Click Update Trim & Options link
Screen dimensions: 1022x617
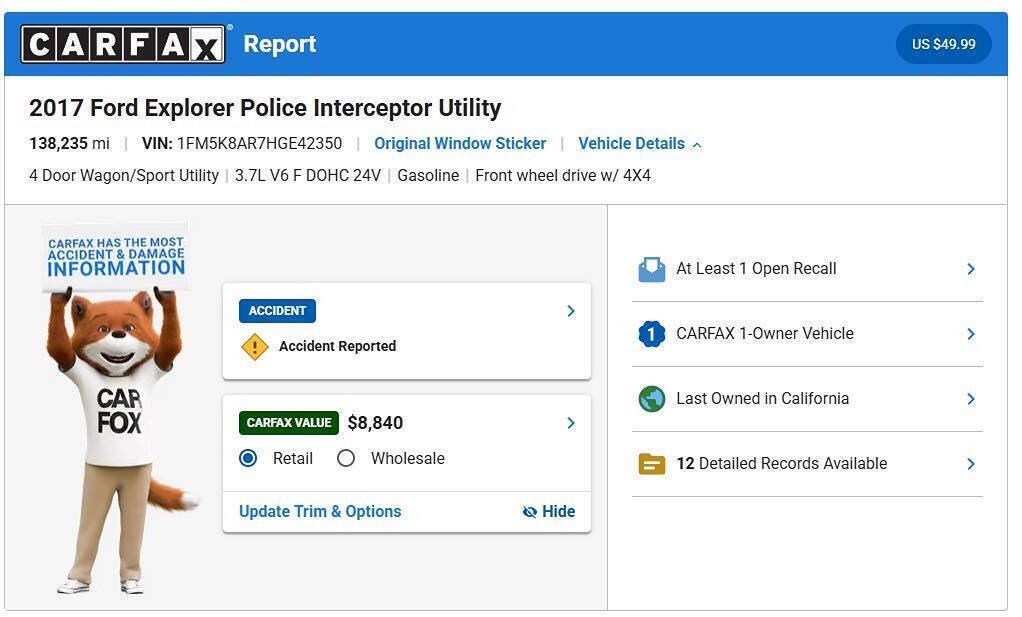pos(320,512)
